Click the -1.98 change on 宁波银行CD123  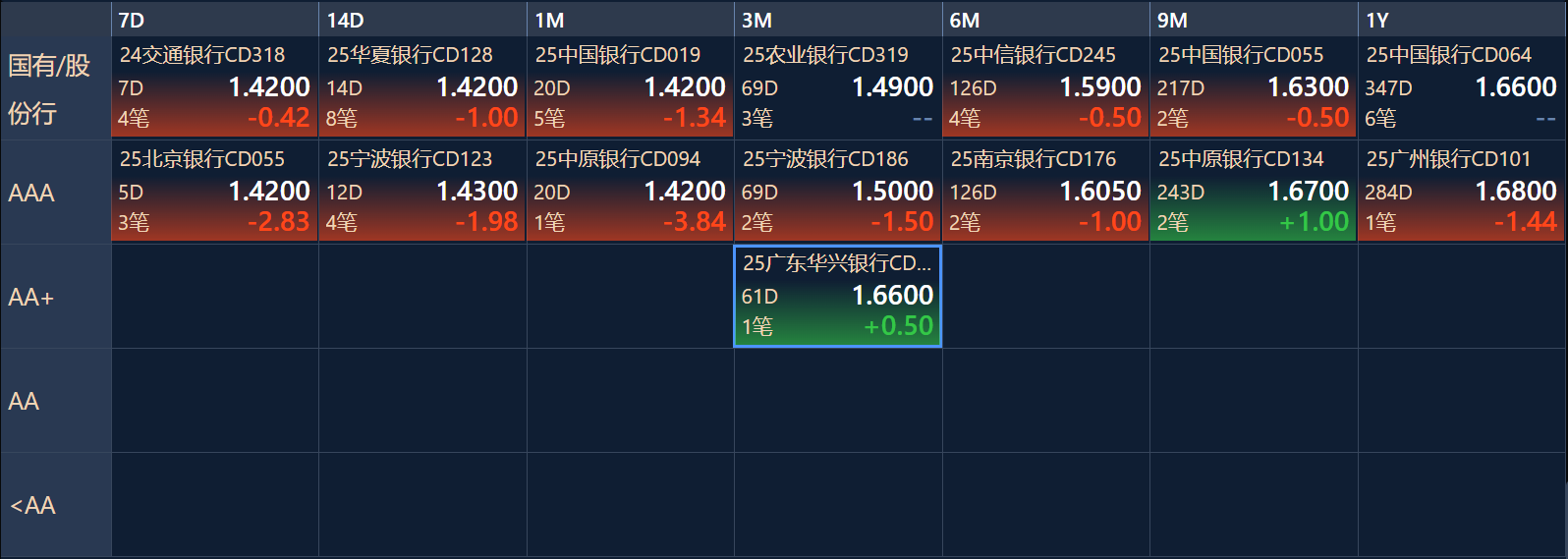pos(486,222)
